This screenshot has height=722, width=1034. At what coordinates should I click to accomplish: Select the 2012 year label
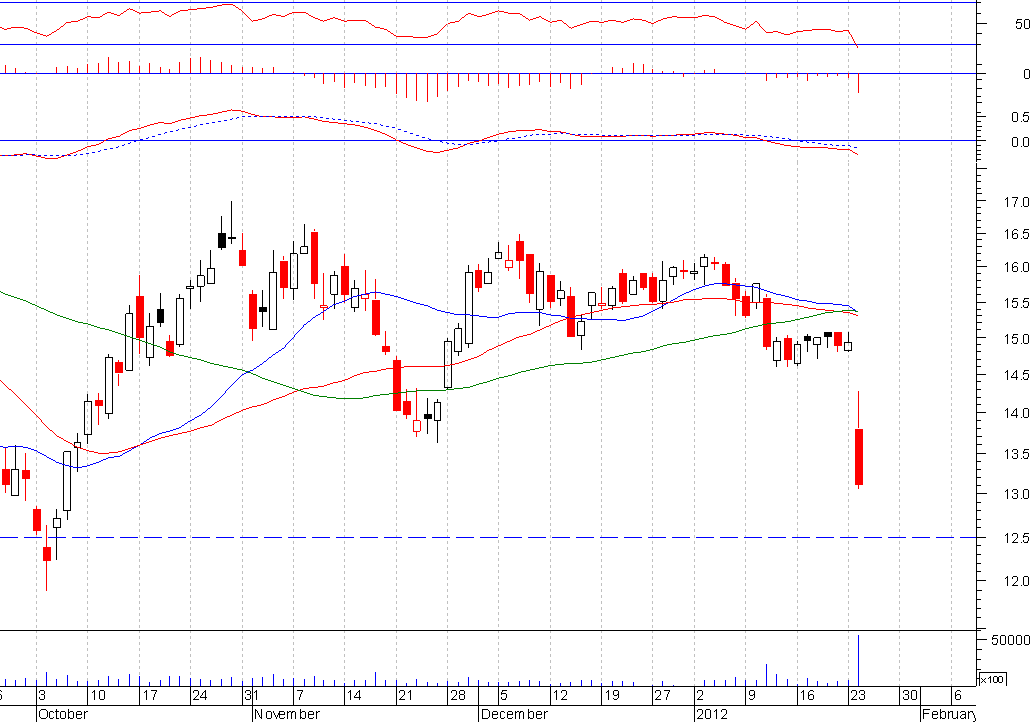(x=712, y=714)
